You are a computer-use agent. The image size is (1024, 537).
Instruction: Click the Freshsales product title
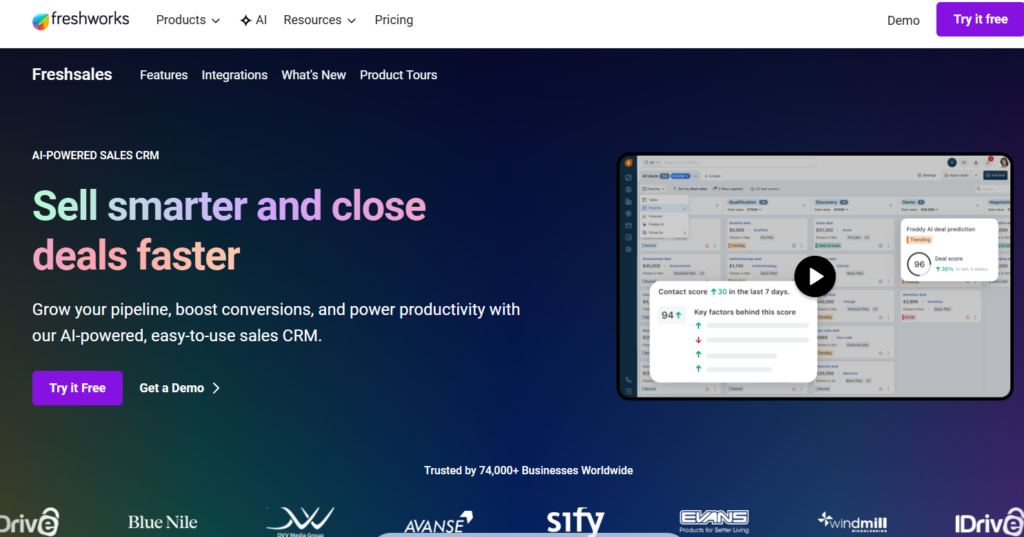point(72,74)
